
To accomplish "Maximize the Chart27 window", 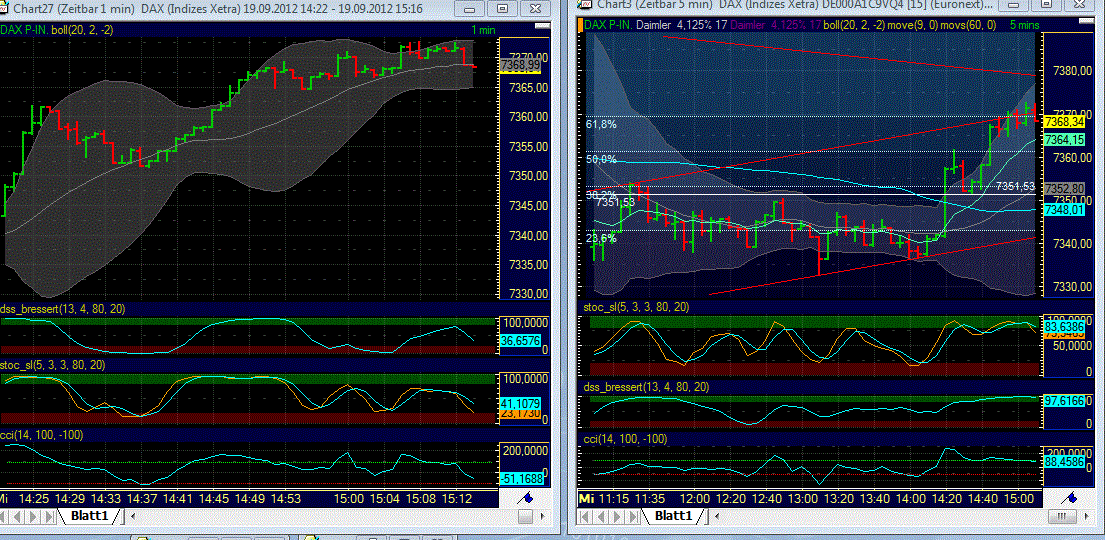I will (502, 8).
